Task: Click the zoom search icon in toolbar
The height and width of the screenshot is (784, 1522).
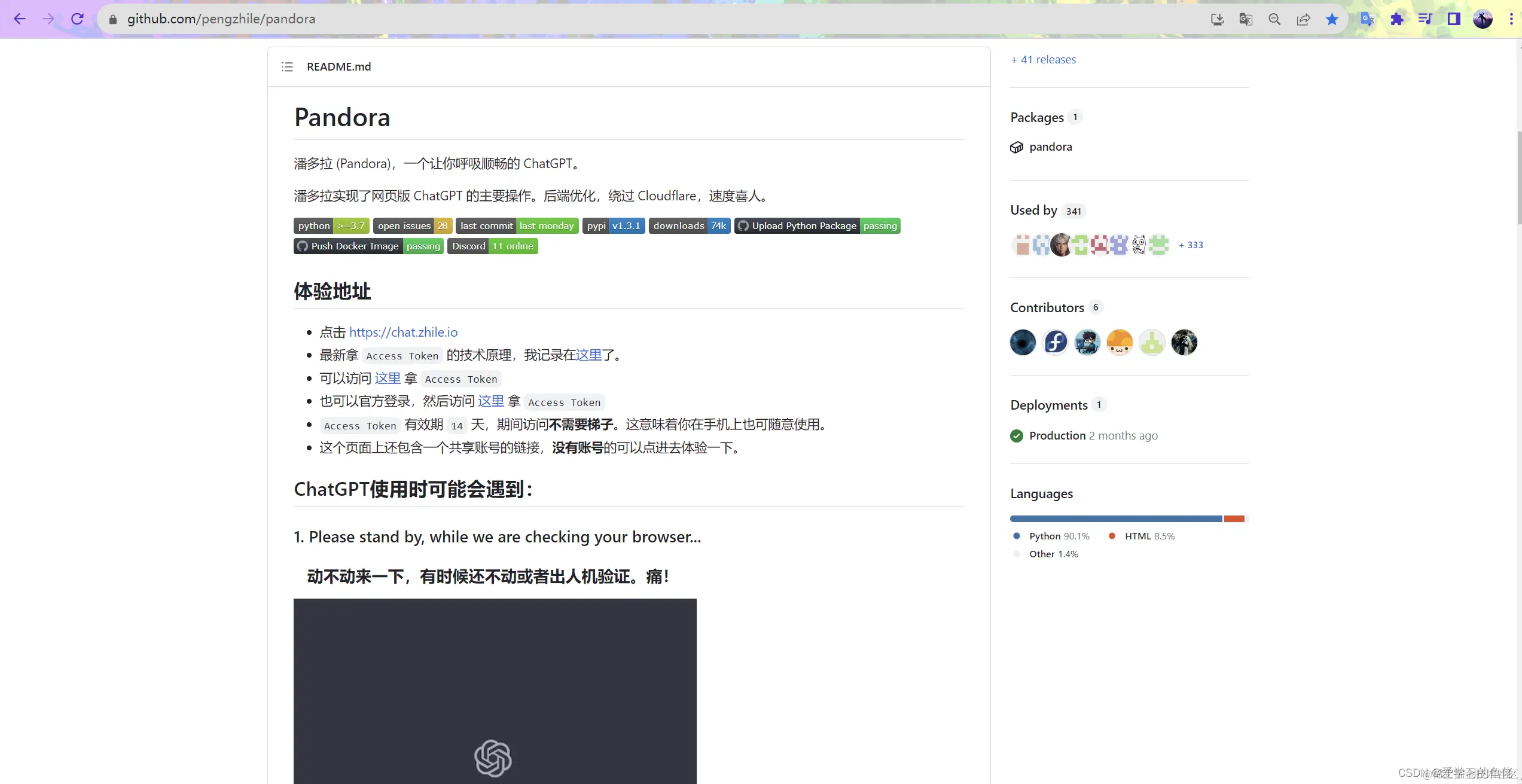Action: click(1274, 19)
